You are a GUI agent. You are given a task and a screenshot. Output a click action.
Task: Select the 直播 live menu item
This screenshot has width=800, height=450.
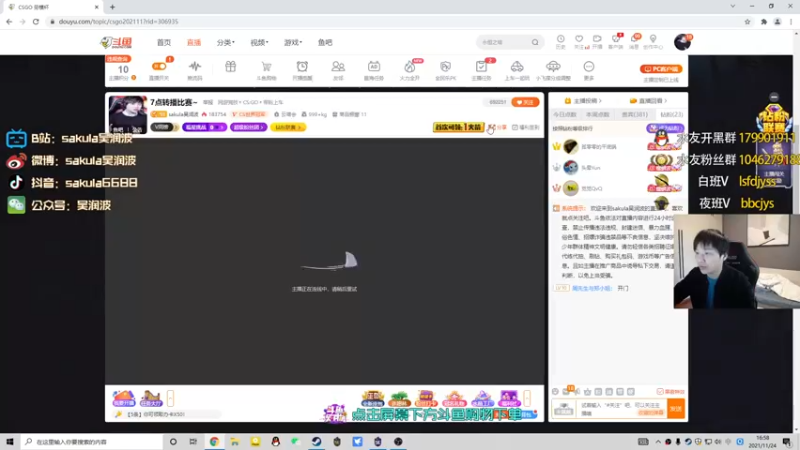(194, 42)
